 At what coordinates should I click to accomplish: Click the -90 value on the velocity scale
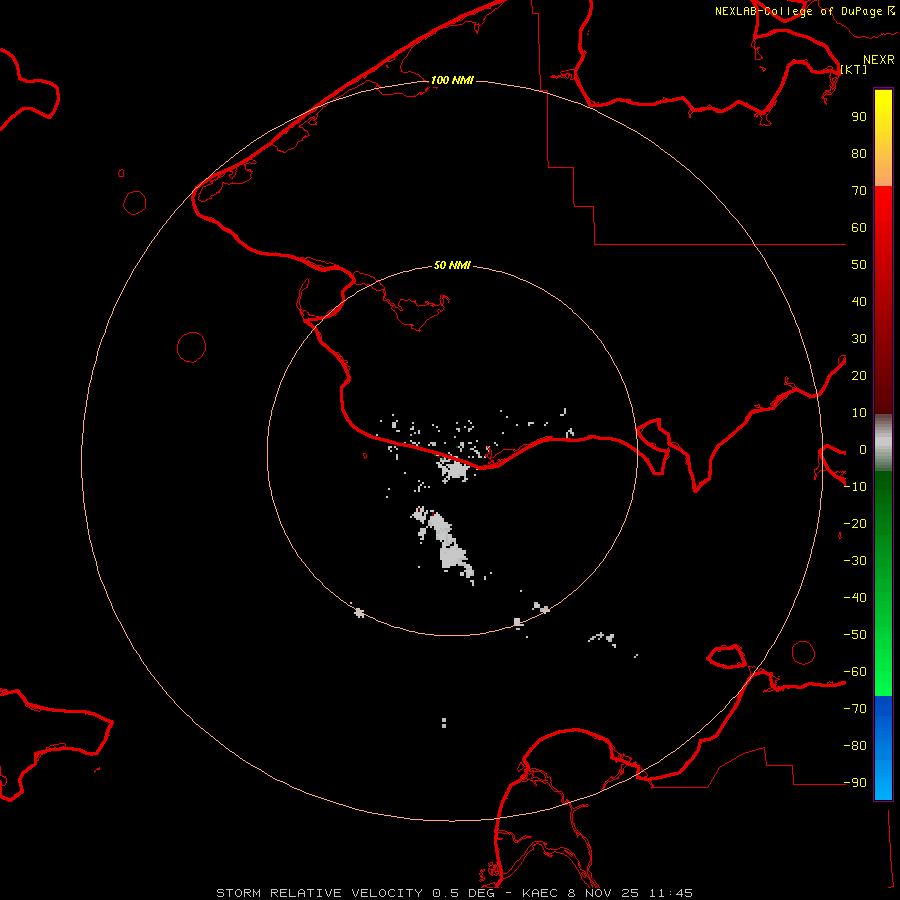tap(855, 783)
